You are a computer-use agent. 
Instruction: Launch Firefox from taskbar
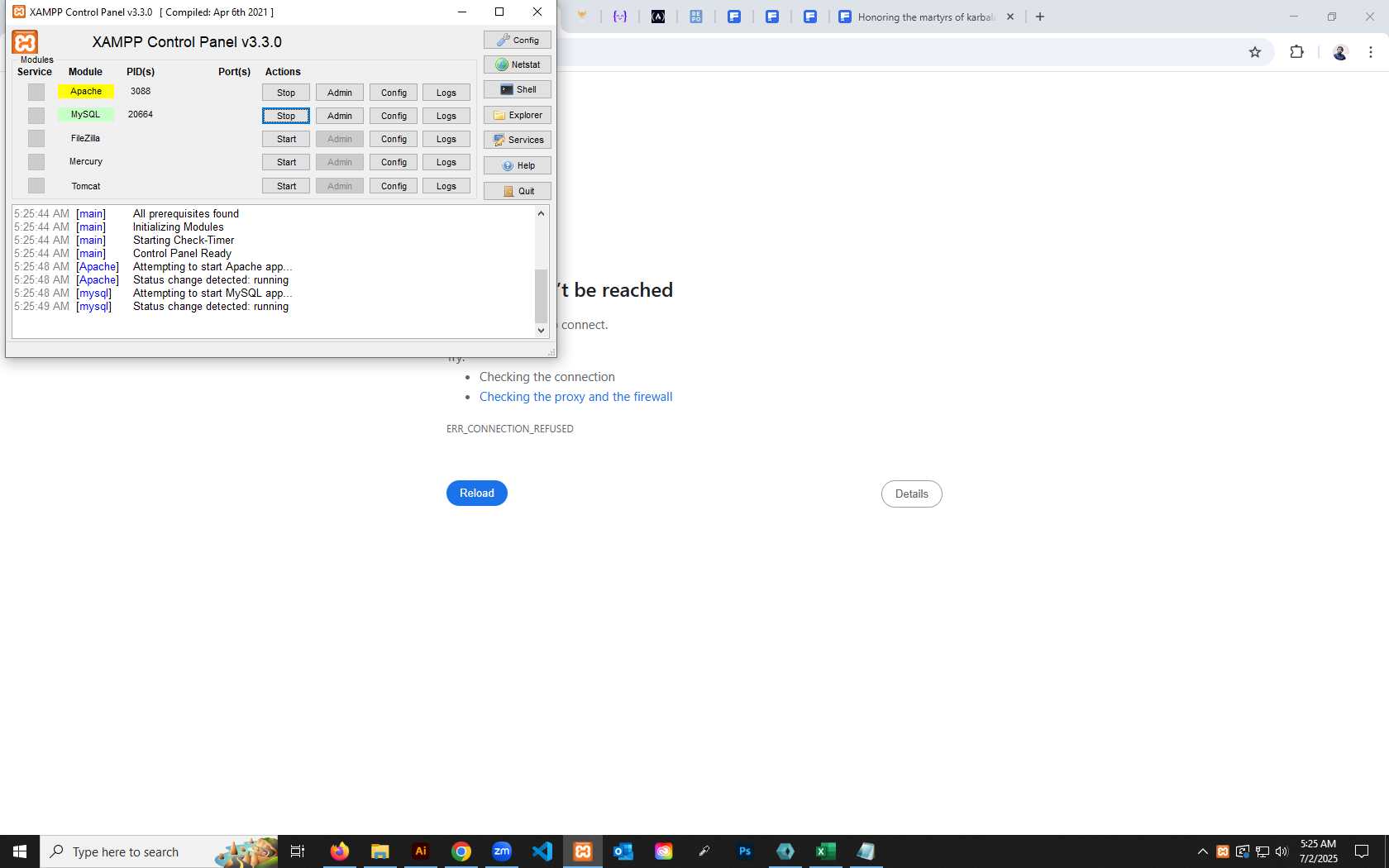click(x=339, y=851)
